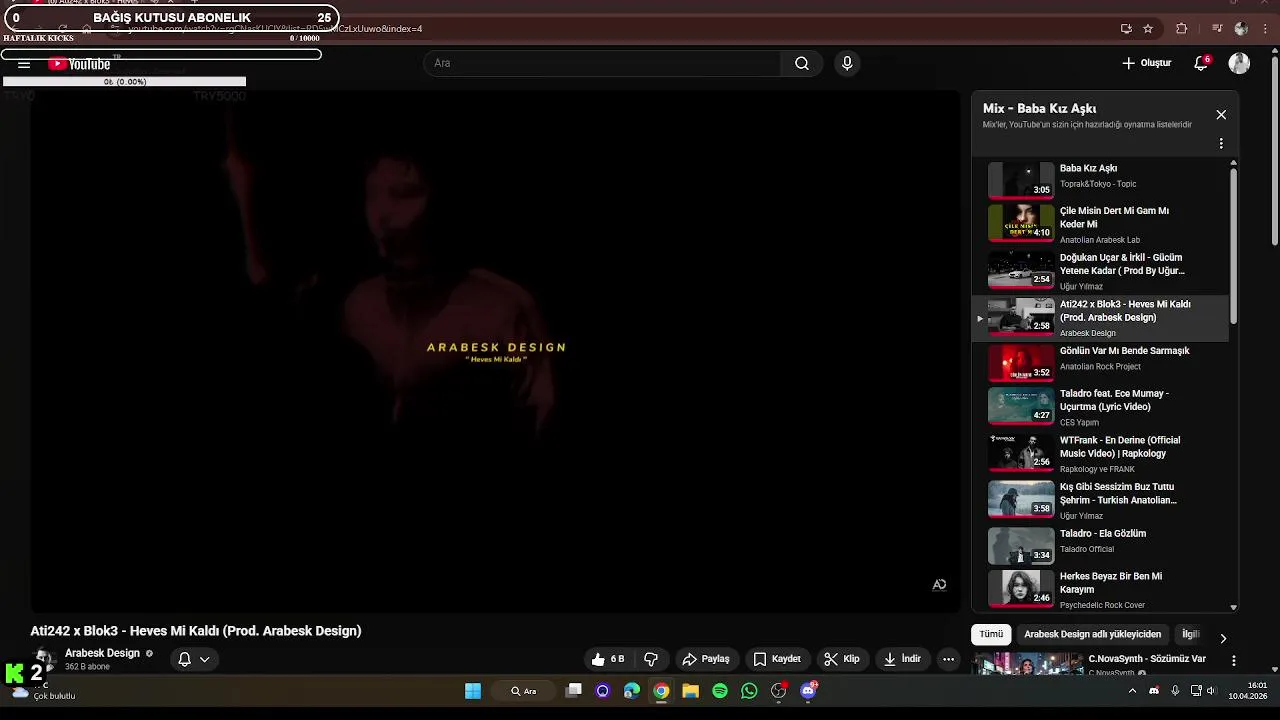Show more filter chips with right arrow
This screenshot has height=720, width=1280.
point(1222,637)
